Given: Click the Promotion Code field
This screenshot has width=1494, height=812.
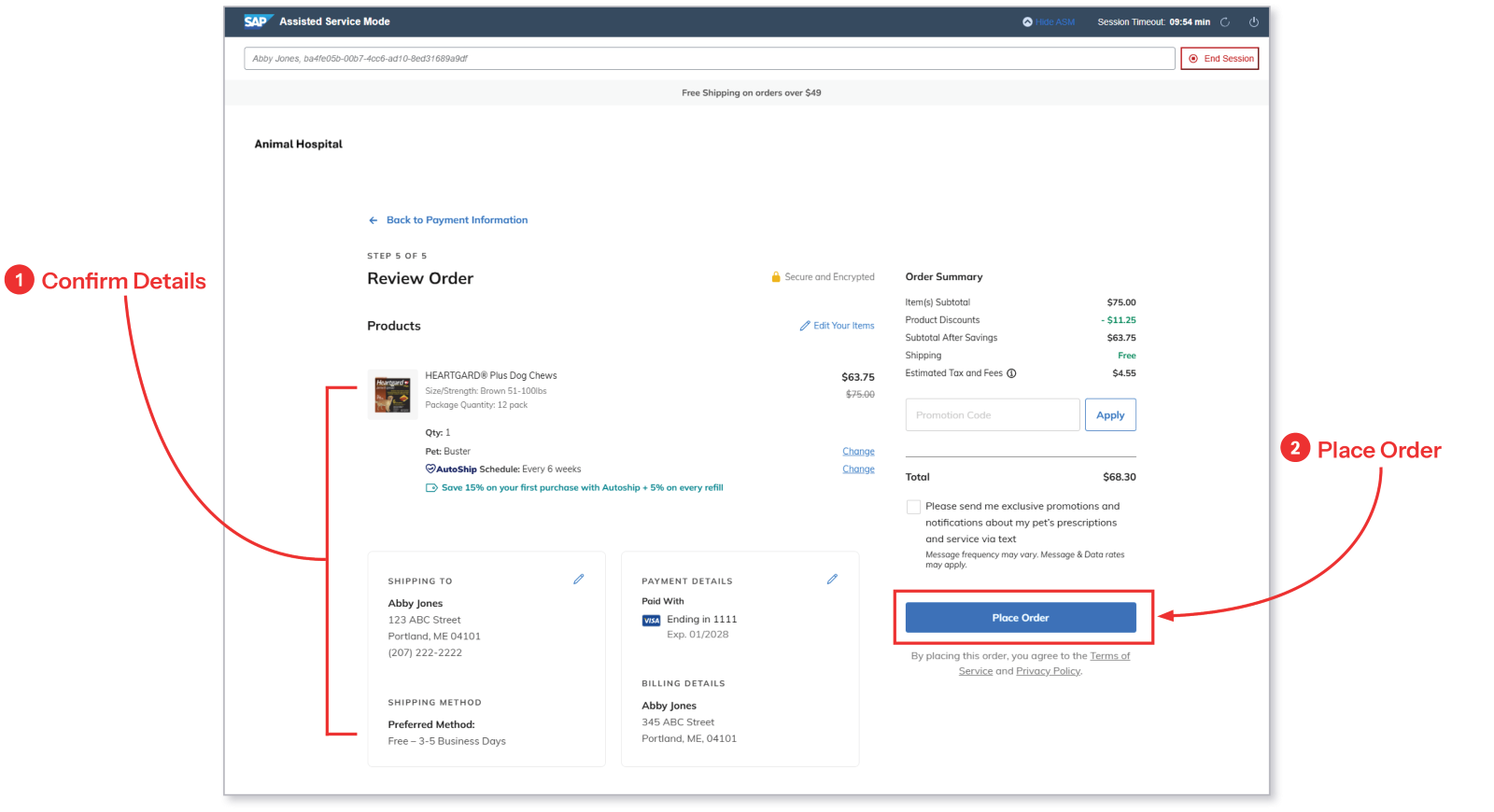Looking at the screenshot, I should tap(993, 415).
